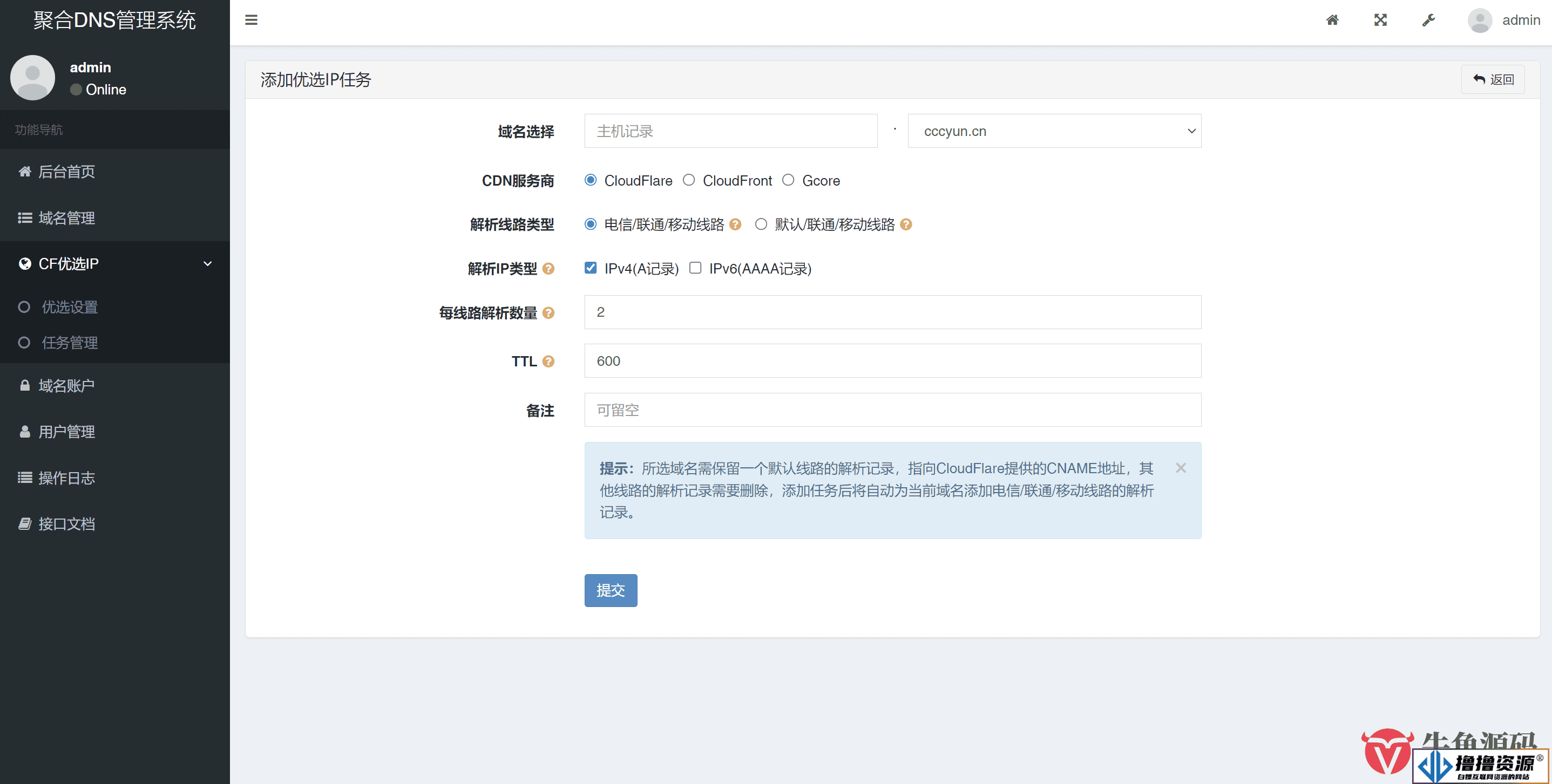This screenshot has height=784, width=1552.
Task: Enable the IPv6(AAAA记录) checkbox
Action: 695,268
